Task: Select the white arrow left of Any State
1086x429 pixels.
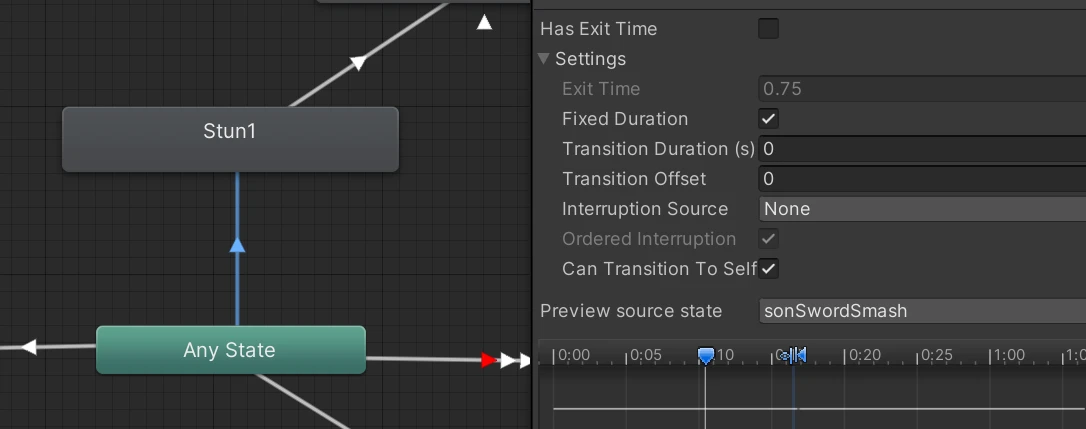Action: pyautogui.click(x=29, y=347)
